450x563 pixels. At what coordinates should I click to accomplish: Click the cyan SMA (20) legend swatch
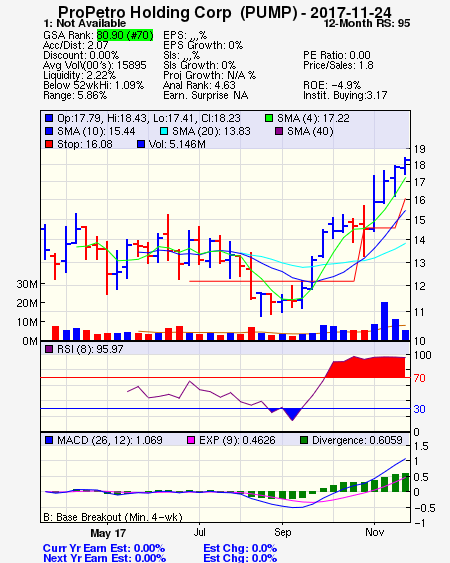164,131
